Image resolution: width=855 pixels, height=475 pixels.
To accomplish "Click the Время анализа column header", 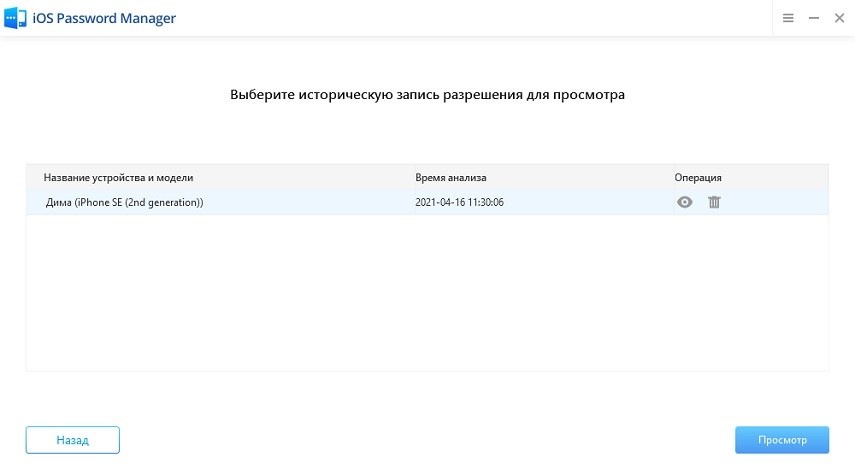I will click(x=450, y=177).
